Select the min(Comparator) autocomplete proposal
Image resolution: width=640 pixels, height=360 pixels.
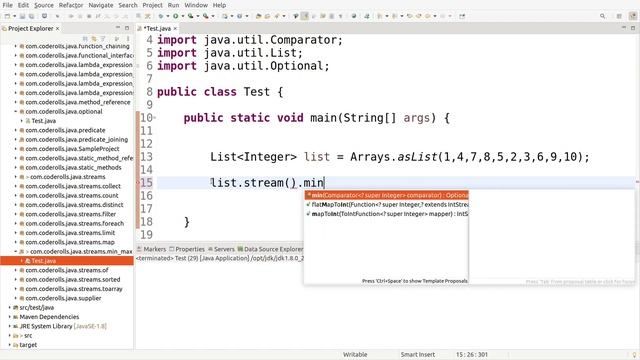387,195
